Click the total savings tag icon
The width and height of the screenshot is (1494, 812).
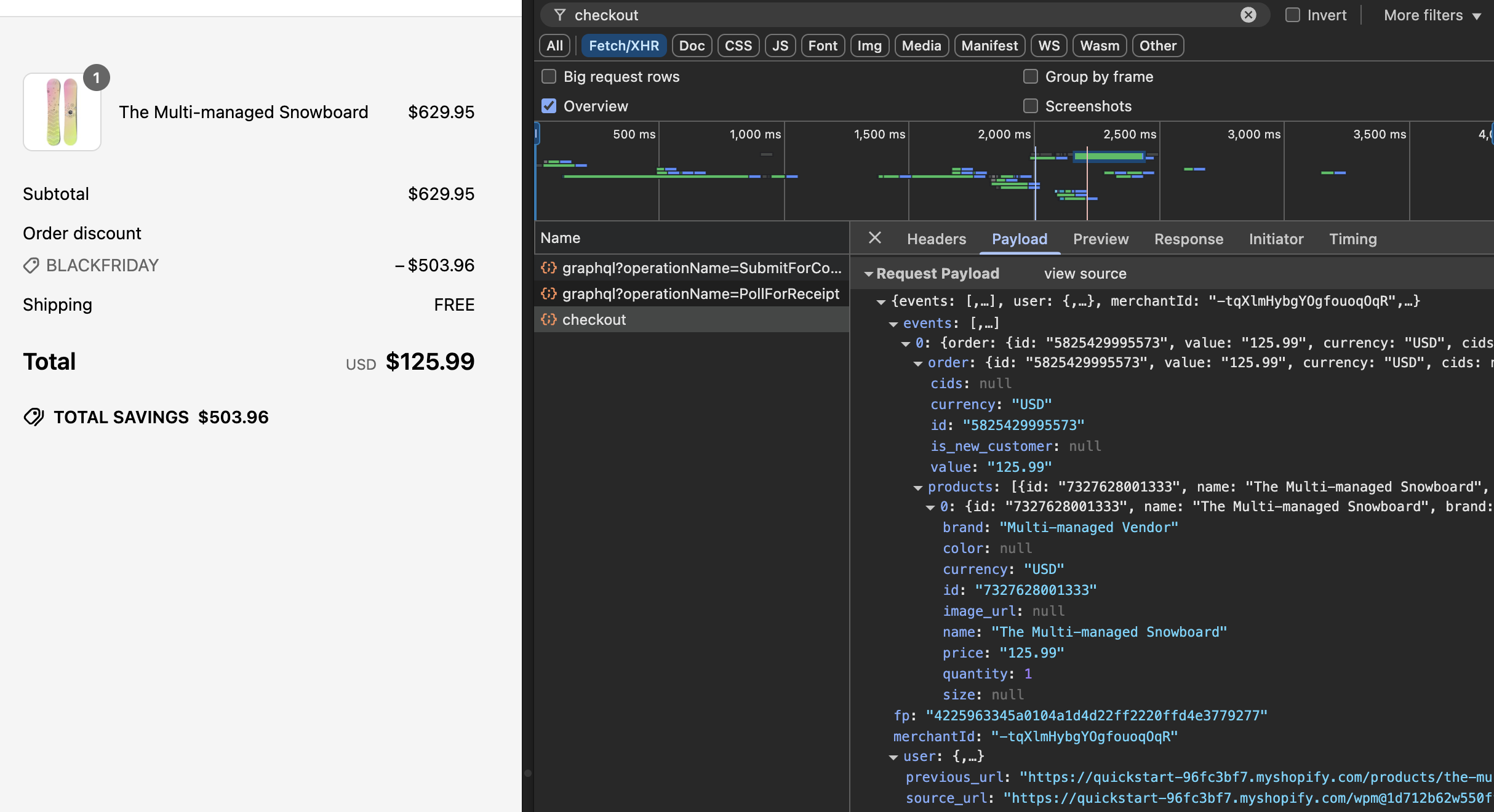(x=34, y=417)
